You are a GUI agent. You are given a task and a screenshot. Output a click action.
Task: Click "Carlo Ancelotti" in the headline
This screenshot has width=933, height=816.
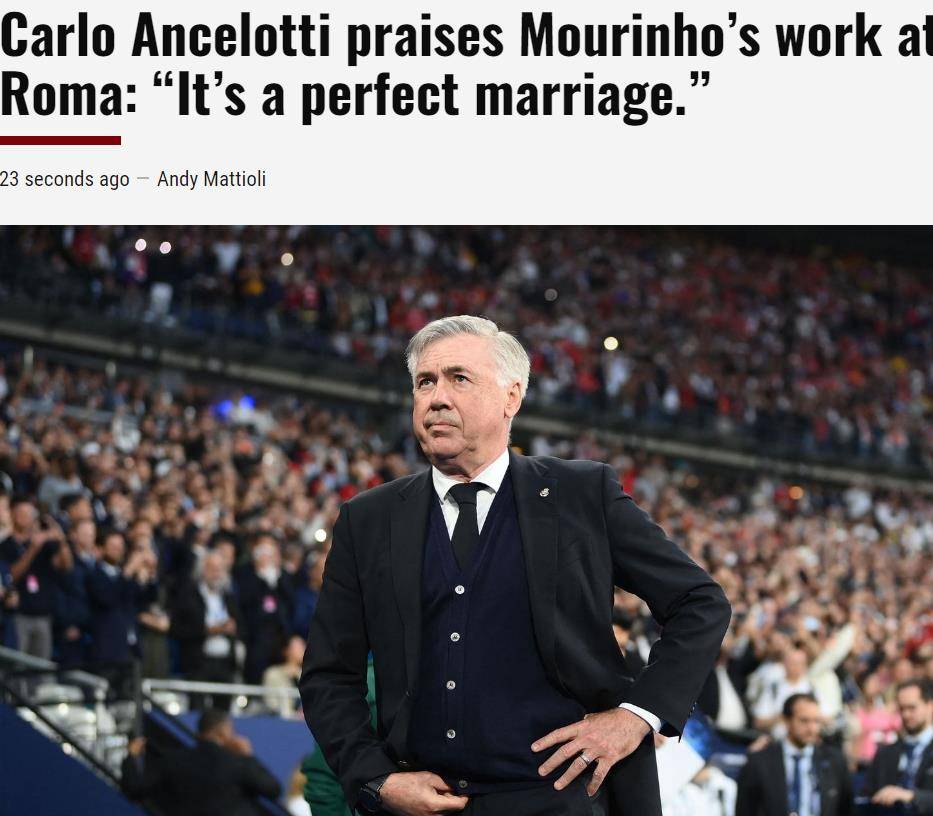click(x=165, y=37)
